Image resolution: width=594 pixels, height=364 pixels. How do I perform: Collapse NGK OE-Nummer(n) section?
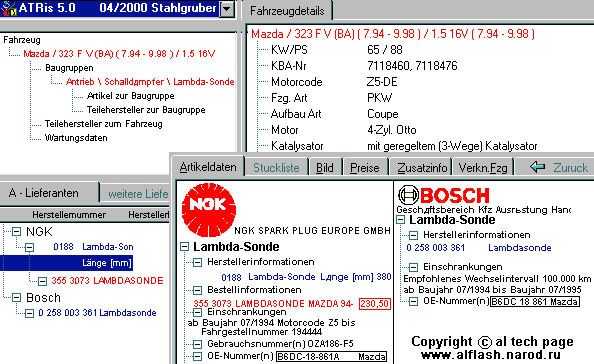197,356
